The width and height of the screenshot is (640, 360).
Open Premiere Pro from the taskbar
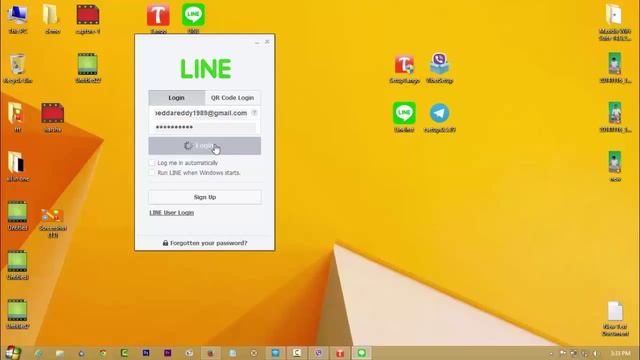(x=167, y=353)
